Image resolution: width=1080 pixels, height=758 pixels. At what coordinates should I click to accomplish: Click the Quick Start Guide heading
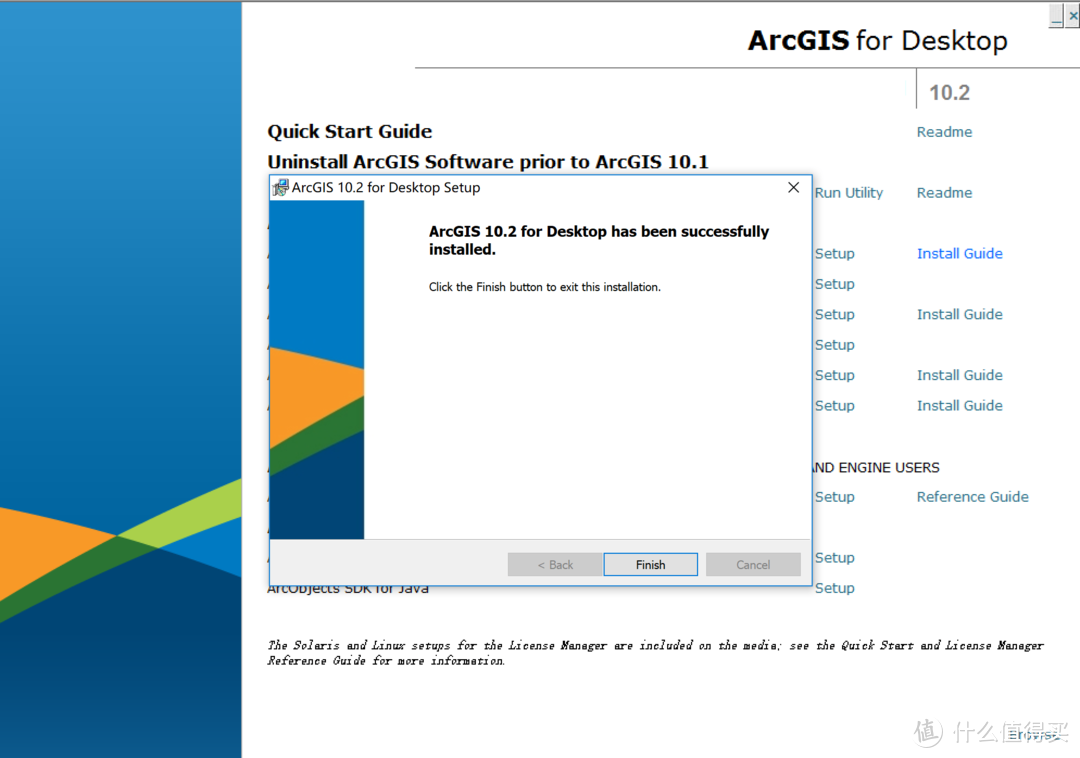[350, 131]
